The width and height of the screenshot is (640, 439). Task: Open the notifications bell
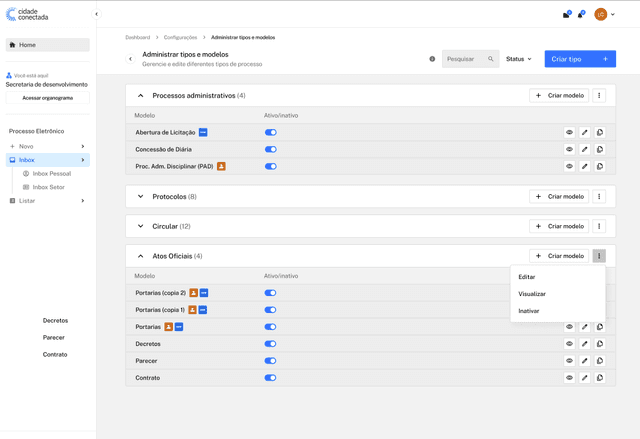pyautogui.click(x=581, y=15)
